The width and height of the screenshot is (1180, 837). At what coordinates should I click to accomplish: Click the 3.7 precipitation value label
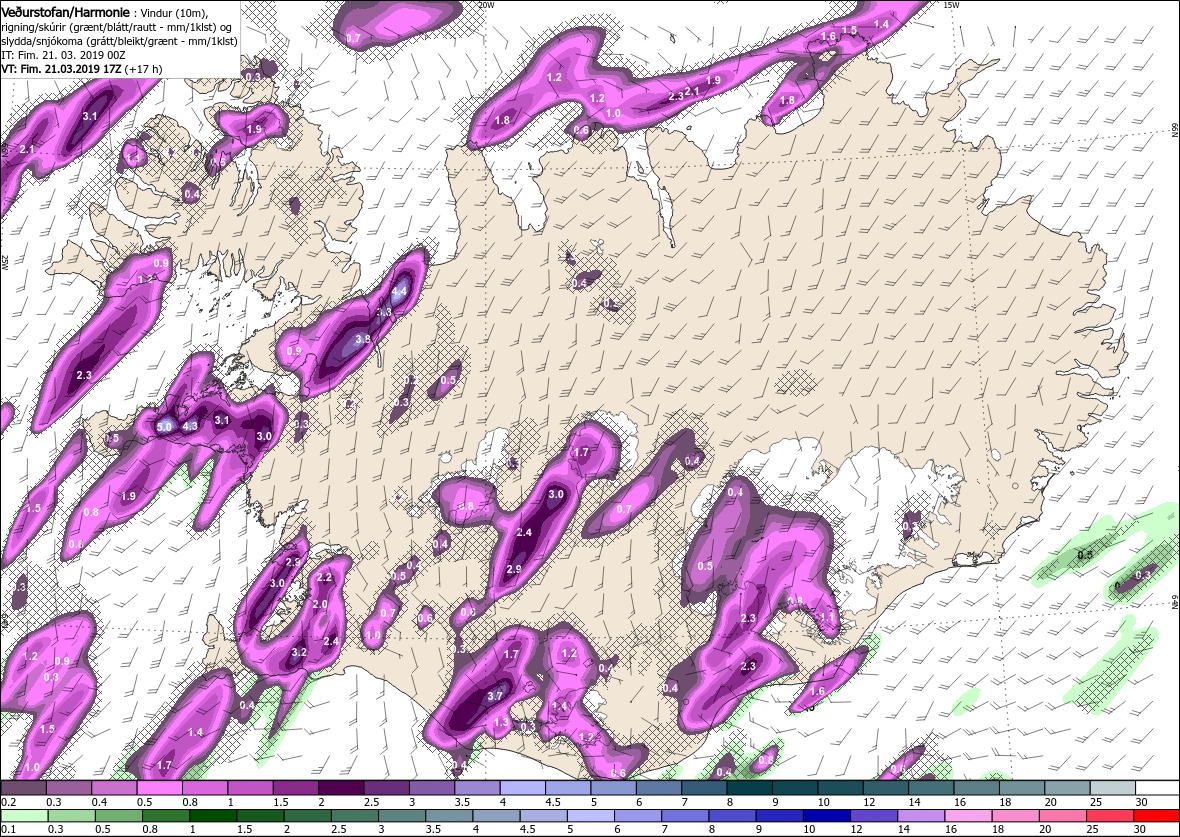(x=494, y=696)
